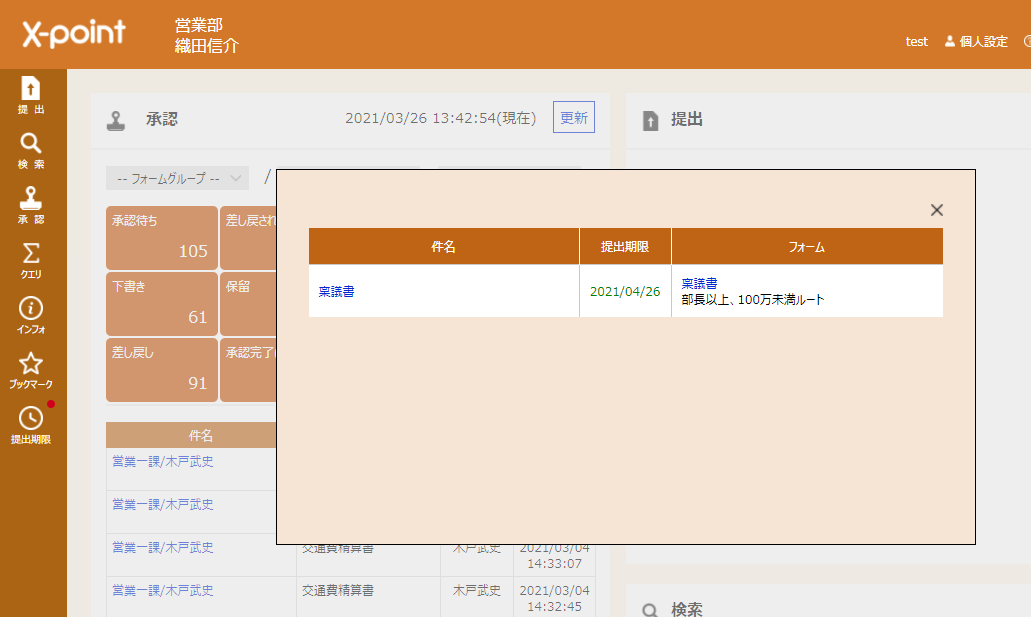Open 個人設定 personal settings
Viewport: 1031px width, 617px height.
click(x=976, y=42)
